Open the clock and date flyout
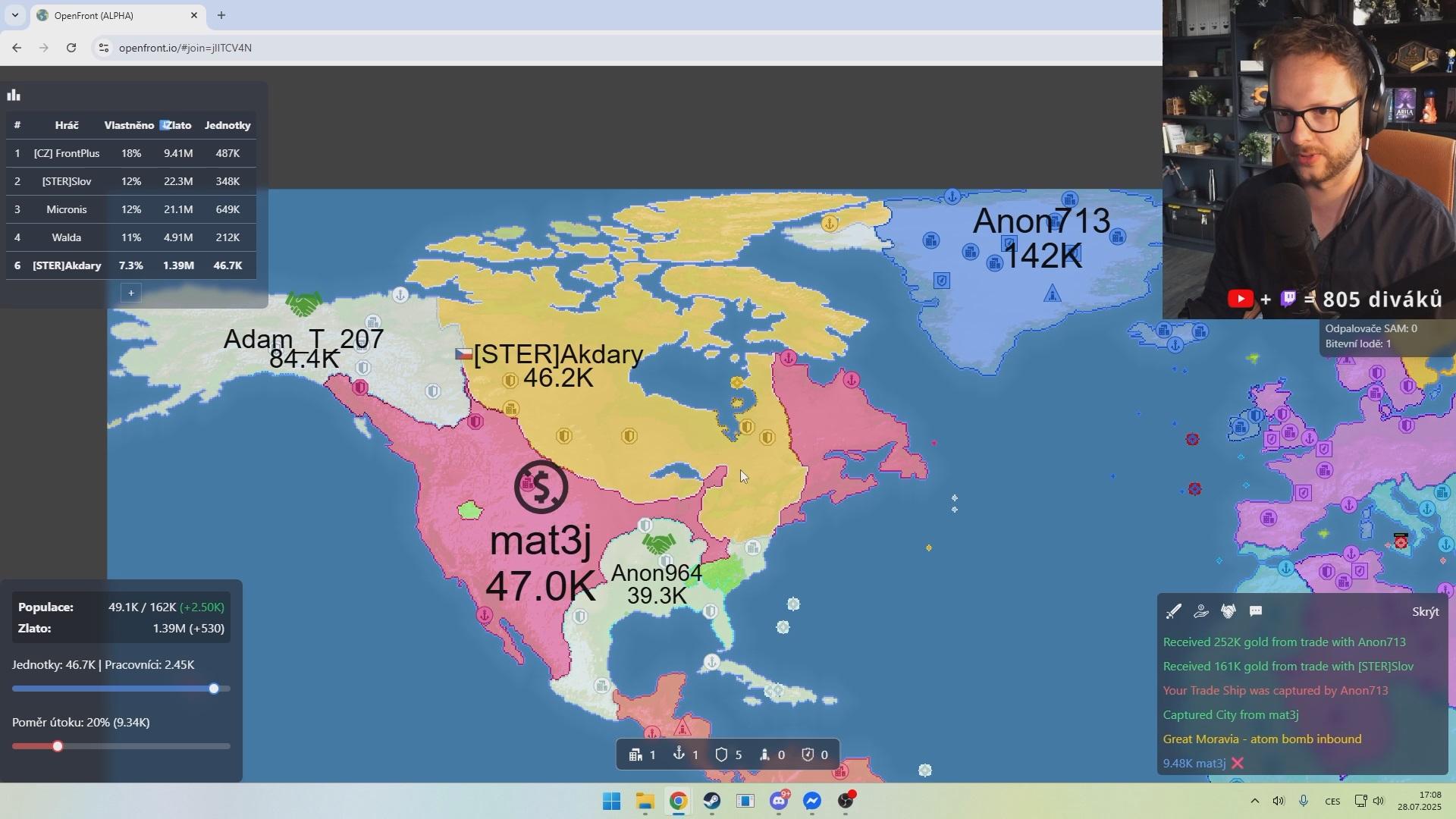1456x819 pixels. tap(1420, 801)
